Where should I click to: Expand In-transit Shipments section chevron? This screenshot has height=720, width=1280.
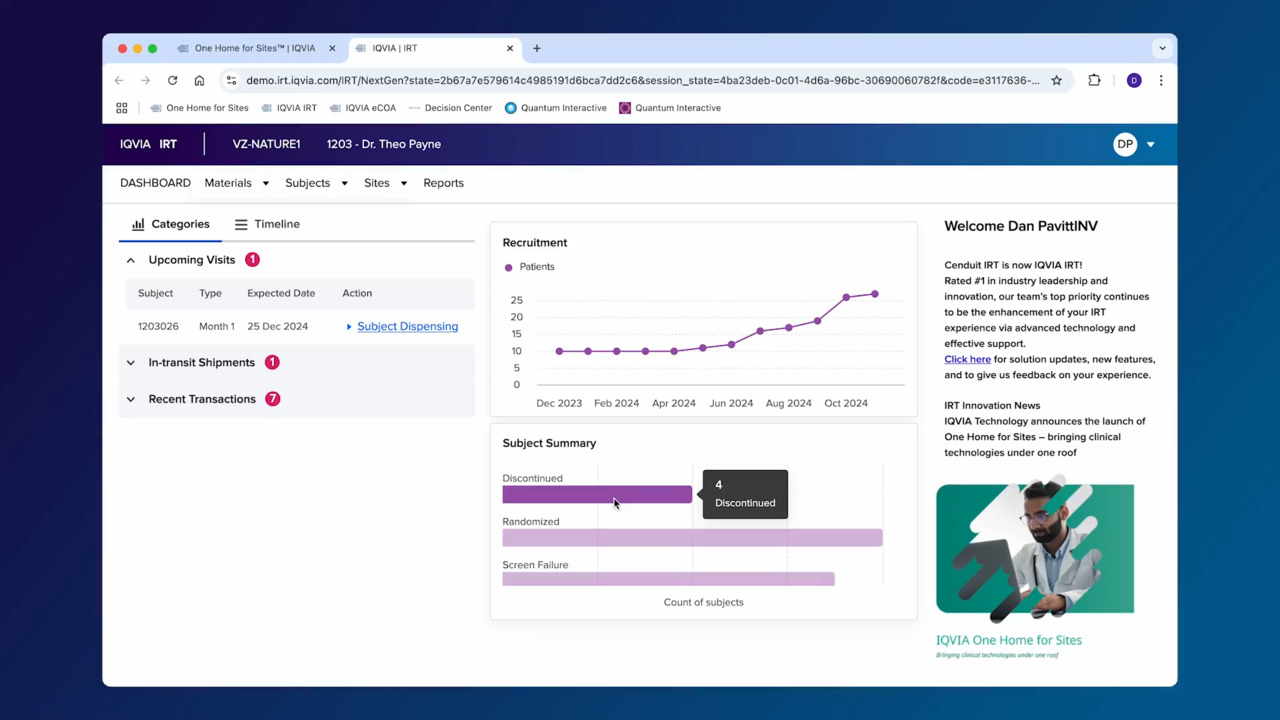tap(130, 363)
